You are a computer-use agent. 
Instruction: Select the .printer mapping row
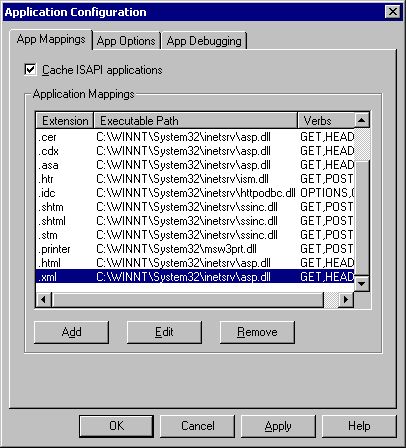[195, 249]
